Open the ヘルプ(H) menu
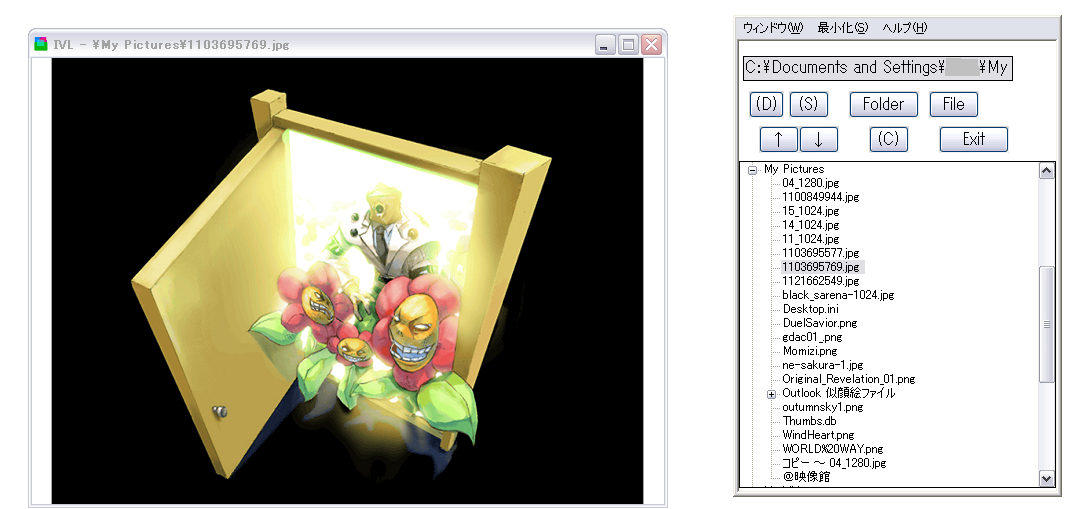1077x509 pixels. pos(905,28)
